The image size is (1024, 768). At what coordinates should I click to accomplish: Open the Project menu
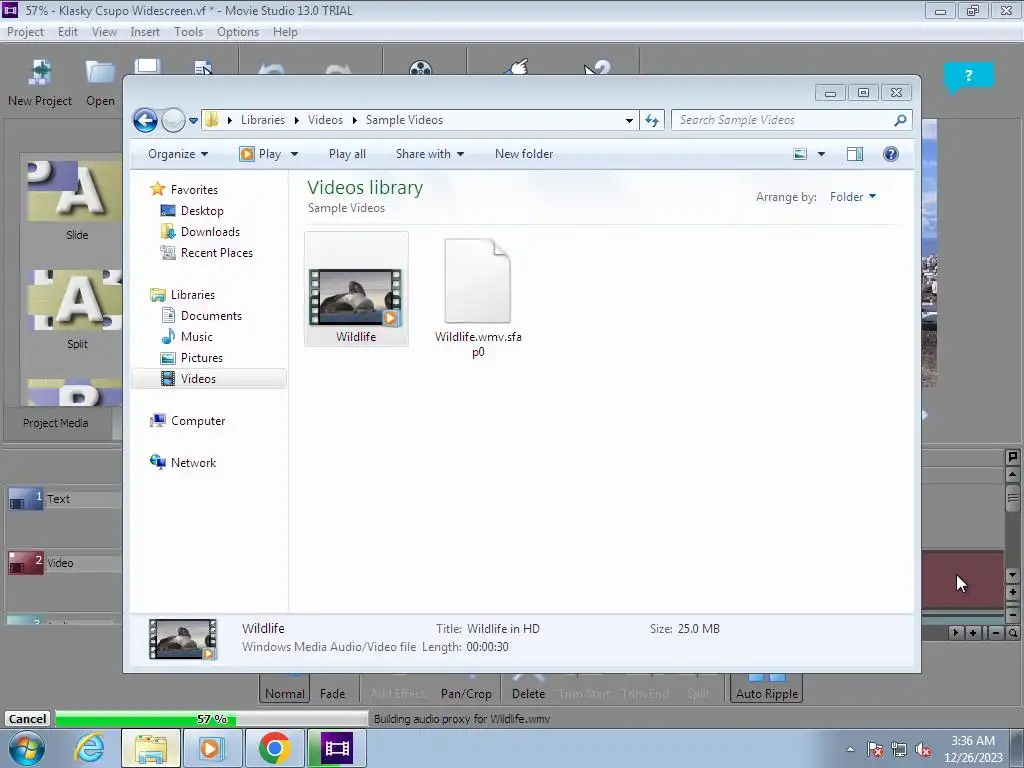click(x=25, y=32)
